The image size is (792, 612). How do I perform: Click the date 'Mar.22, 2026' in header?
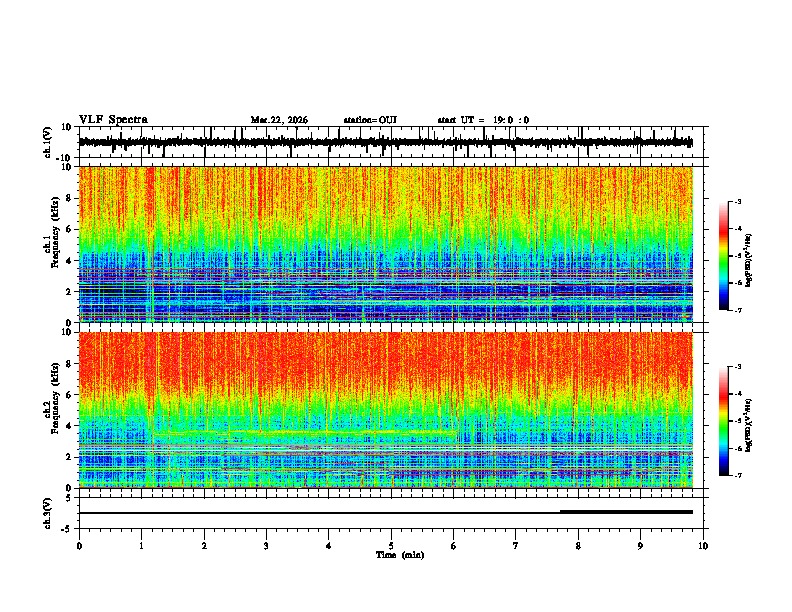(x=279, y=120)
